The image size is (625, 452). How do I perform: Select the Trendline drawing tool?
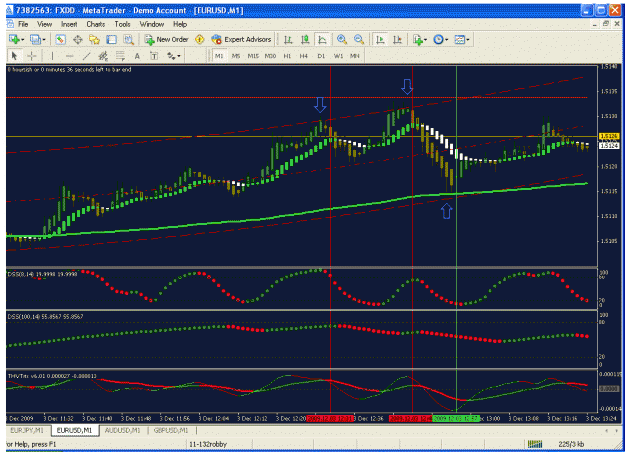[86, 56]
